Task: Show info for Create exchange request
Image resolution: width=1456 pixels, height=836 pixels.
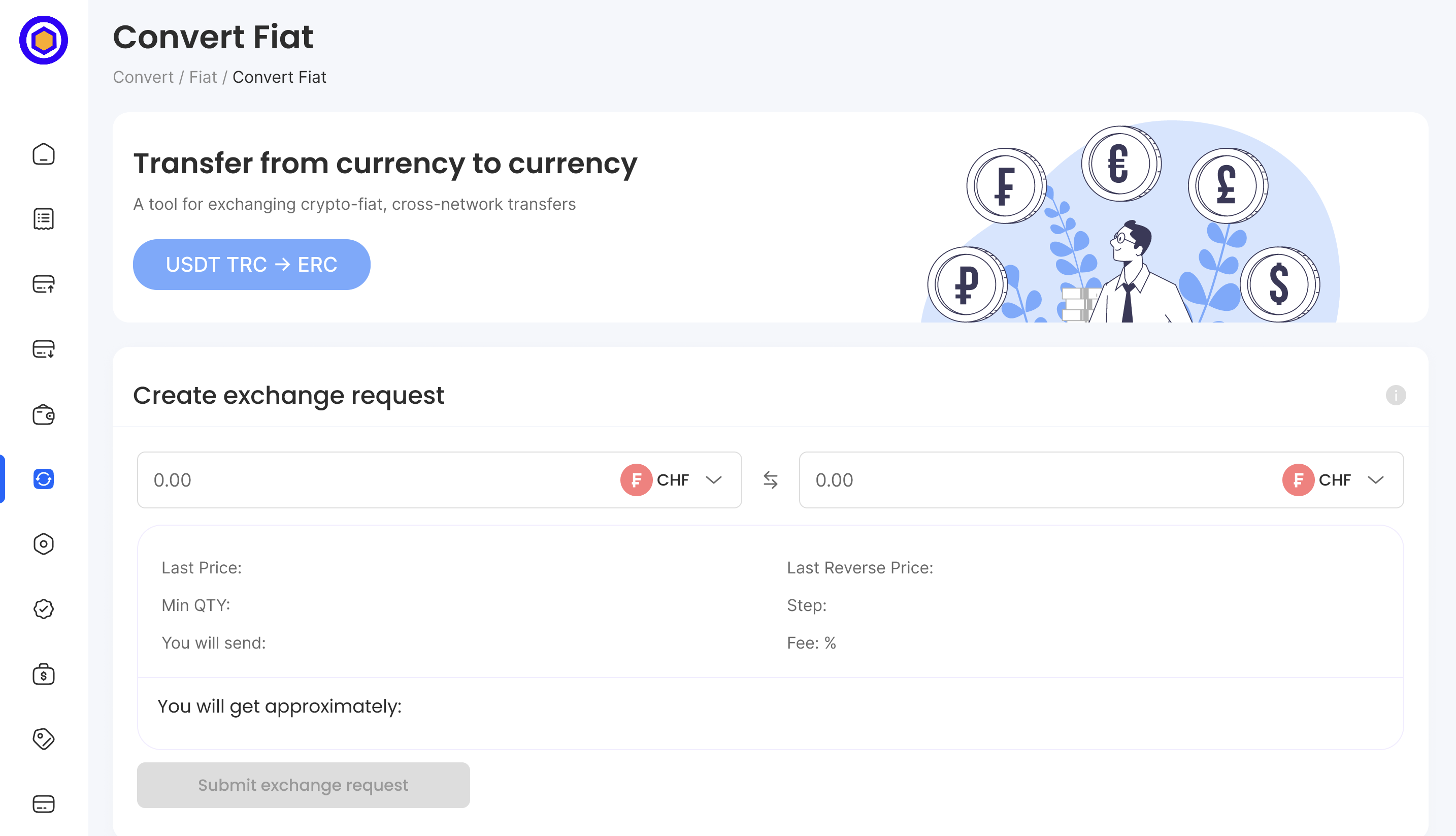Action: pyautogui.click(x=1396, y=395)
